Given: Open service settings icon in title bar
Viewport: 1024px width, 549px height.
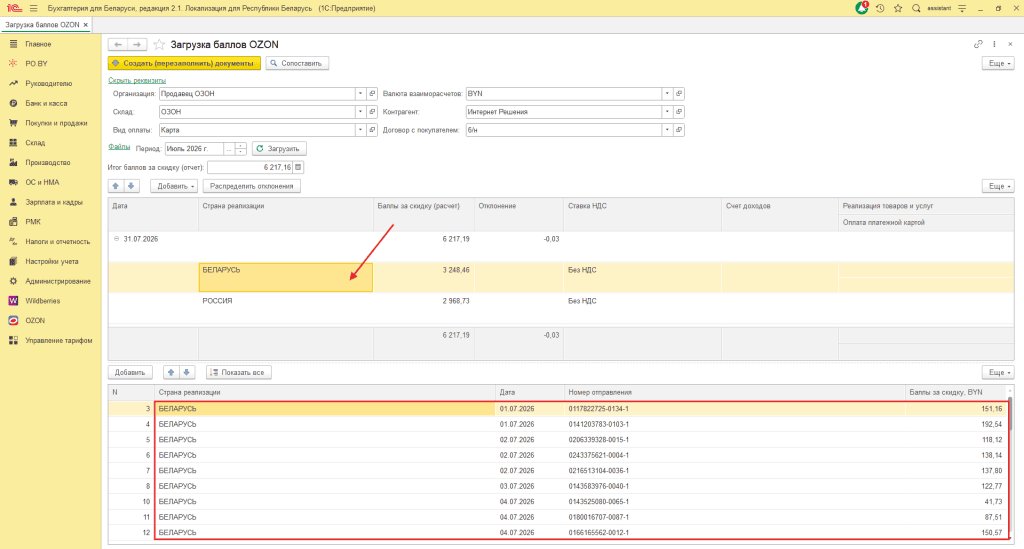Looking at the screenshot, I should [x=962, y=8].
